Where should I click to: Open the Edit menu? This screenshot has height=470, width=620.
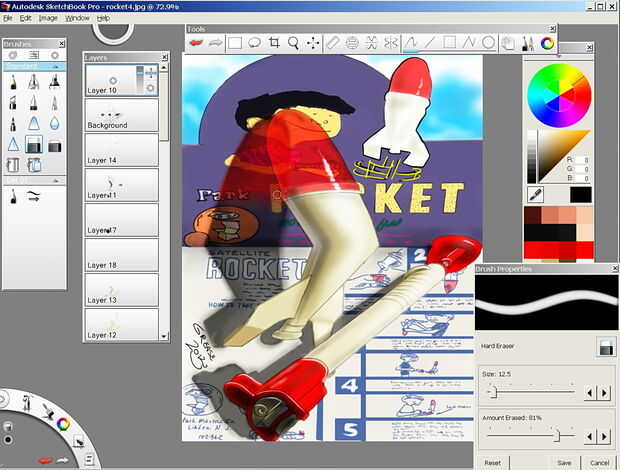tap(26, 18)
